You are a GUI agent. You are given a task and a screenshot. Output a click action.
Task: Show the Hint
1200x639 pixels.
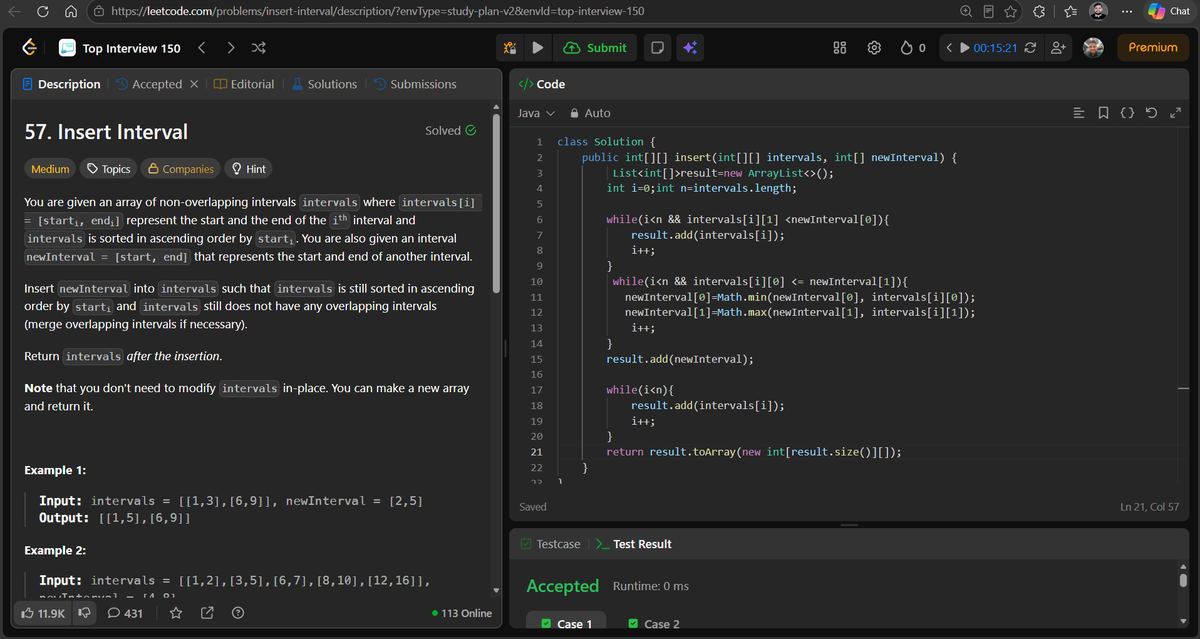click(x=248, y=169)
